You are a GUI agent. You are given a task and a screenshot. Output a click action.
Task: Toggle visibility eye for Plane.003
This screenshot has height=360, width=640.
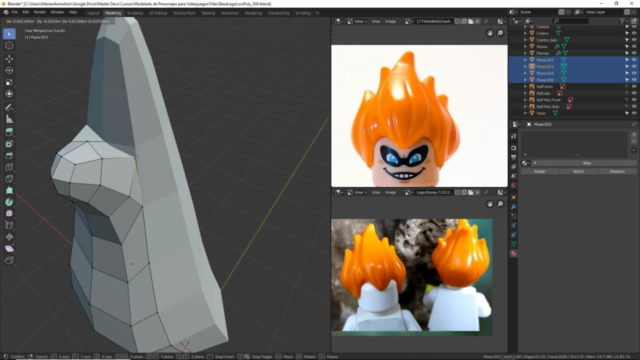[x=634, y=66]
